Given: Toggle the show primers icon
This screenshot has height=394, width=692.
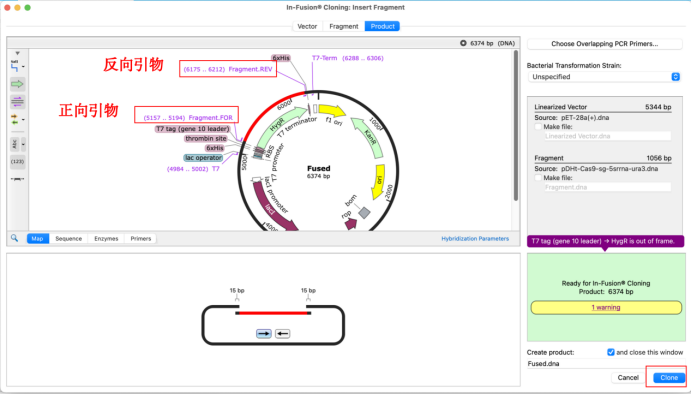Looking at the screenshot, I should click(17, 102).
